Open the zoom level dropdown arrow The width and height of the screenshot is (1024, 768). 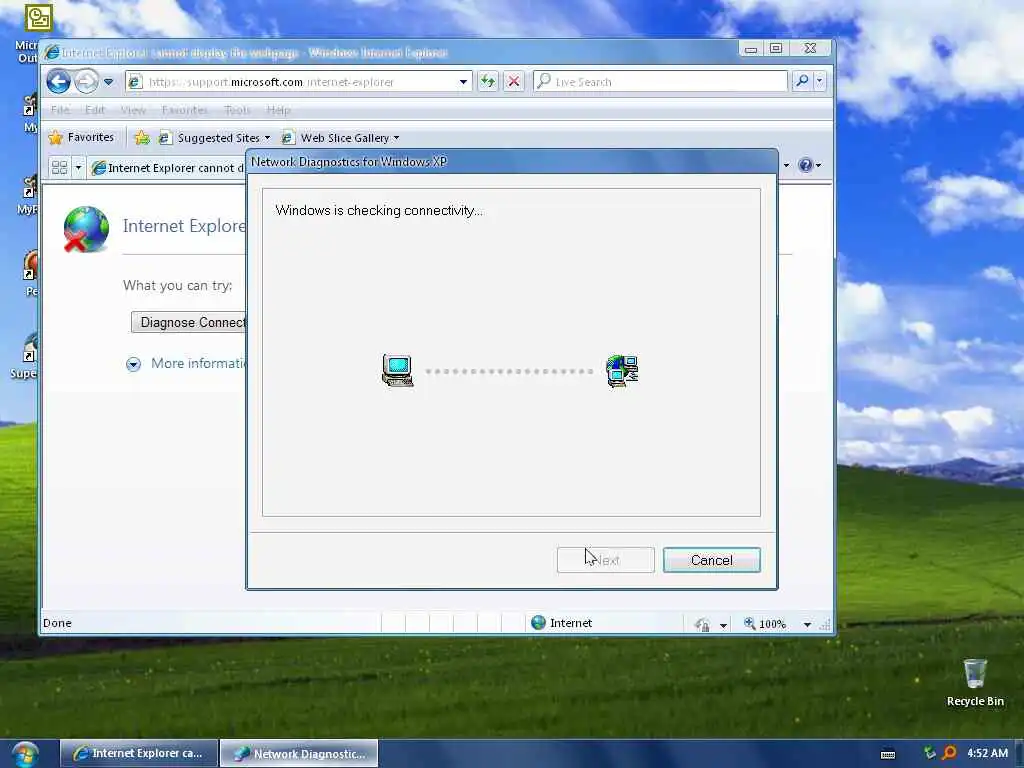[807, 625]
